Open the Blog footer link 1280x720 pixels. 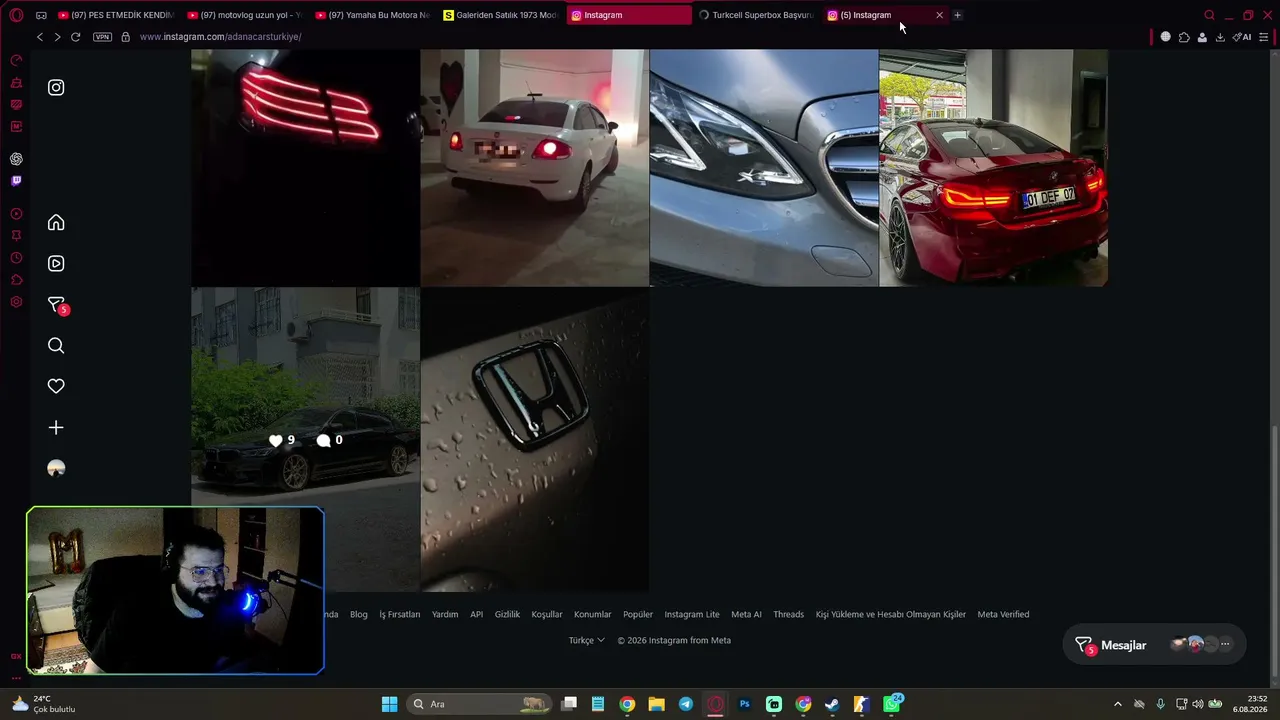359,614
